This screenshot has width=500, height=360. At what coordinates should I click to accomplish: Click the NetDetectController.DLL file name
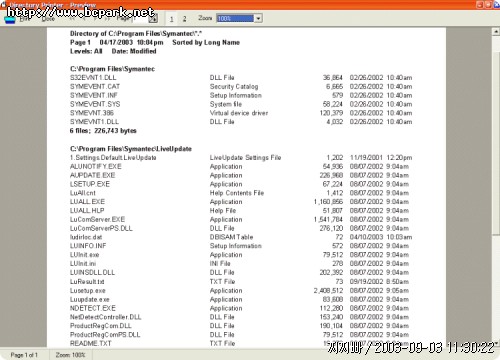click(105, 317)
